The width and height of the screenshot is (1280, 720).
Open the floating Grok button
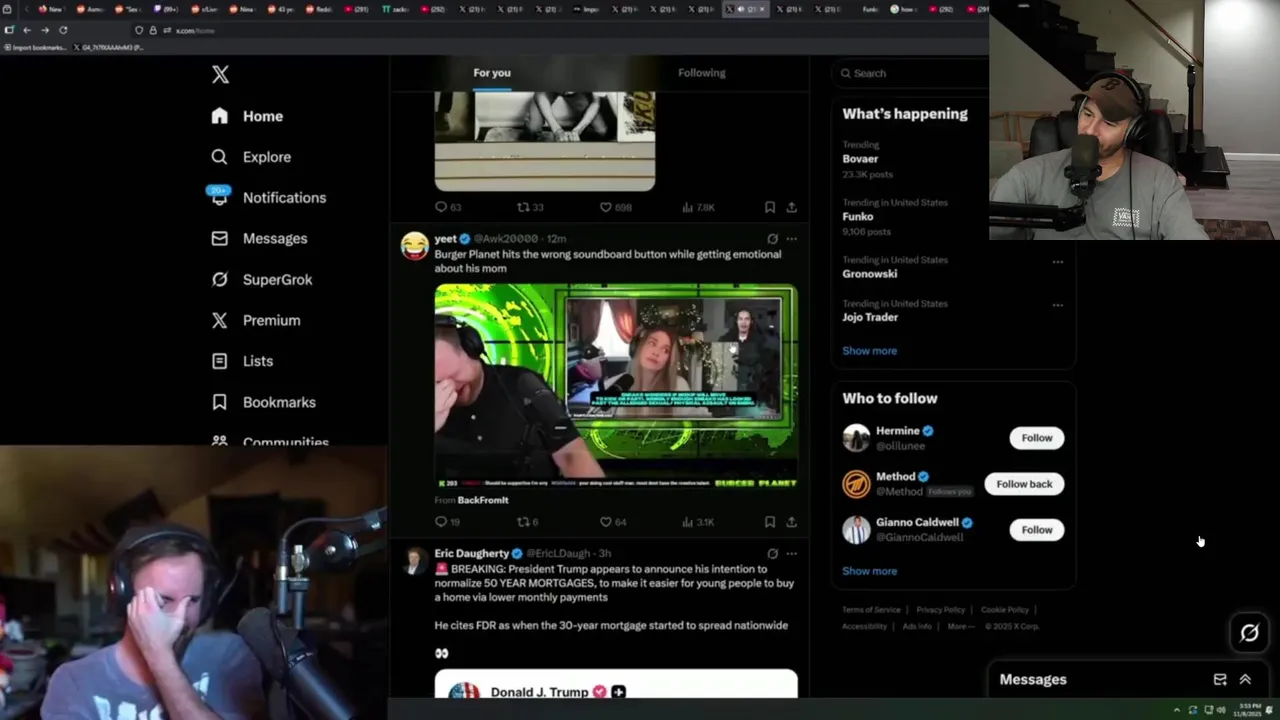click(1249, 633)
